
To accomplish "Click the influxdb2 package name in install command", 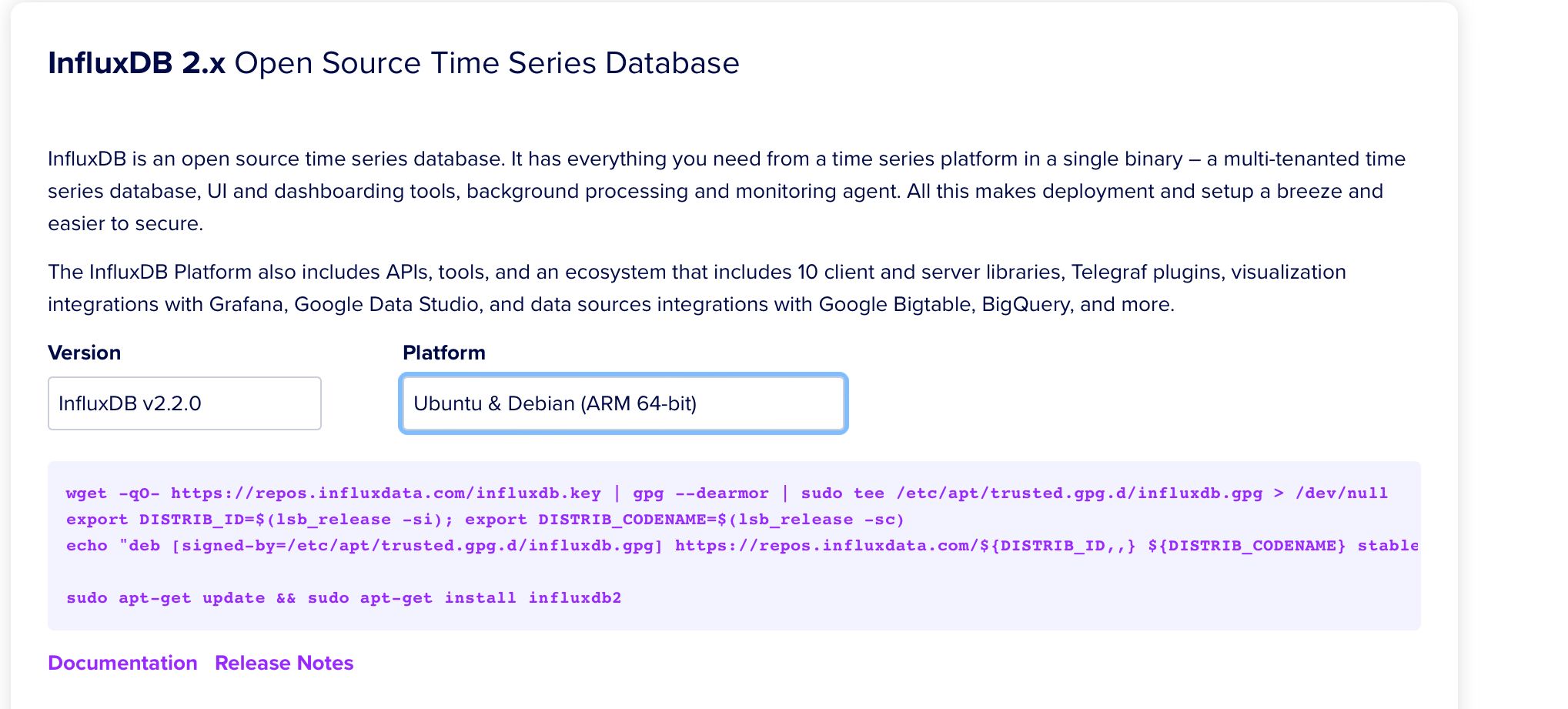I will pos(574,598).
